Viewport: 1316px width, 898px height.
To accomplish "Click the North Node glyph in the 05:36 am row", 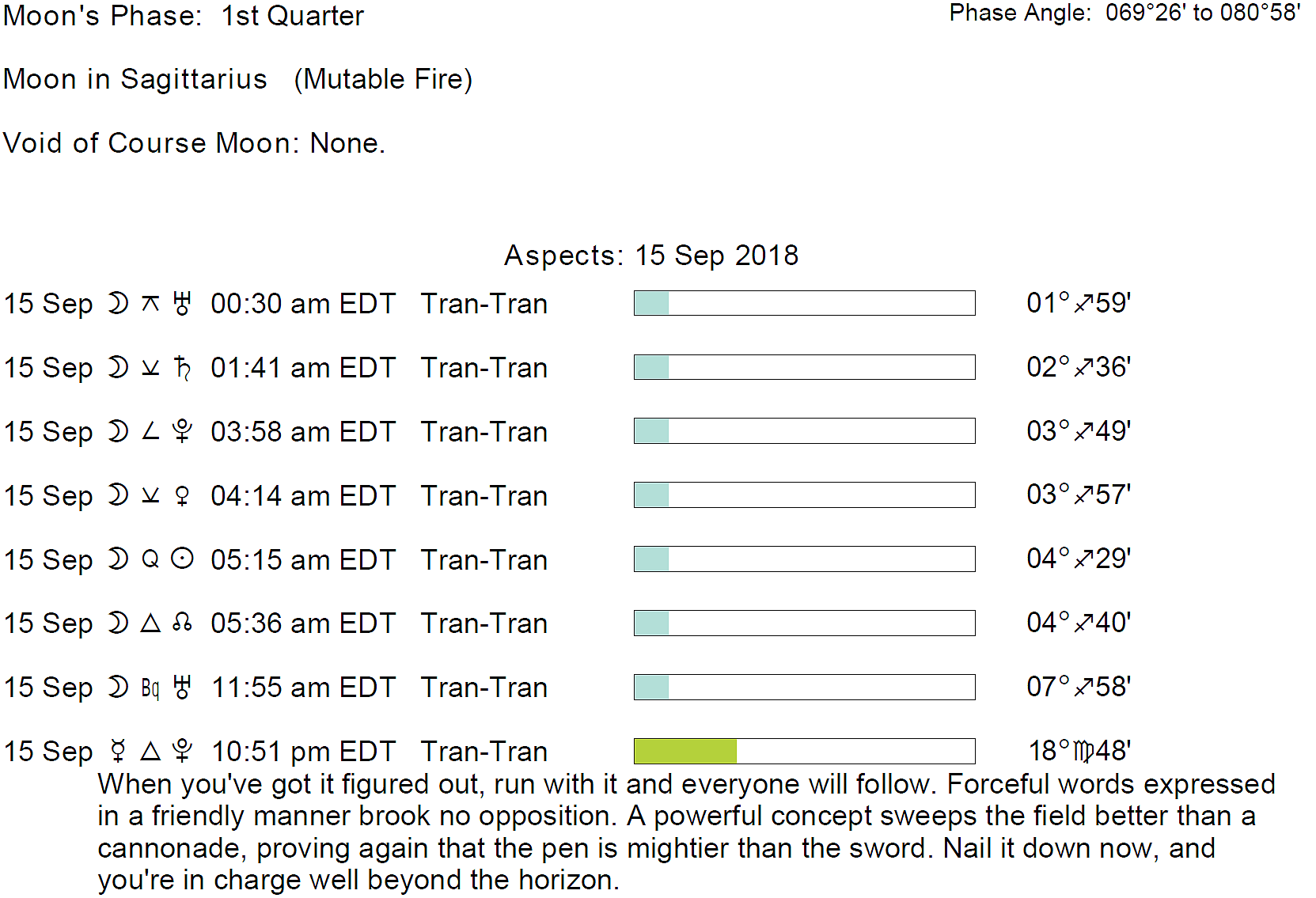I will (x=183, y=623).
